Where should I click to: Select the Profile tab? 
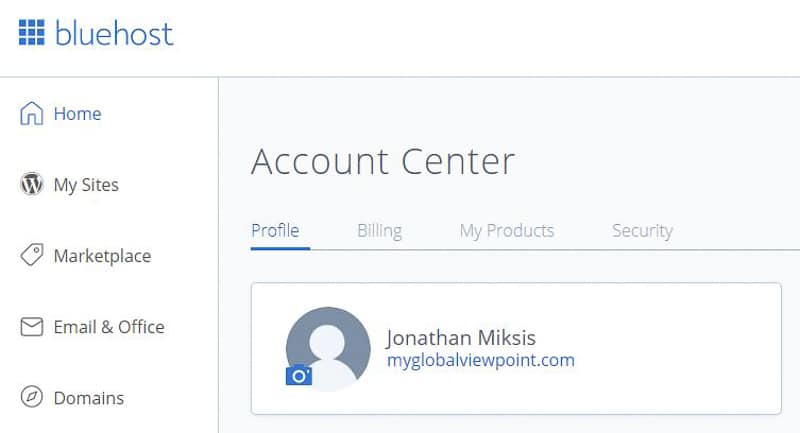[x=276, y=231]
